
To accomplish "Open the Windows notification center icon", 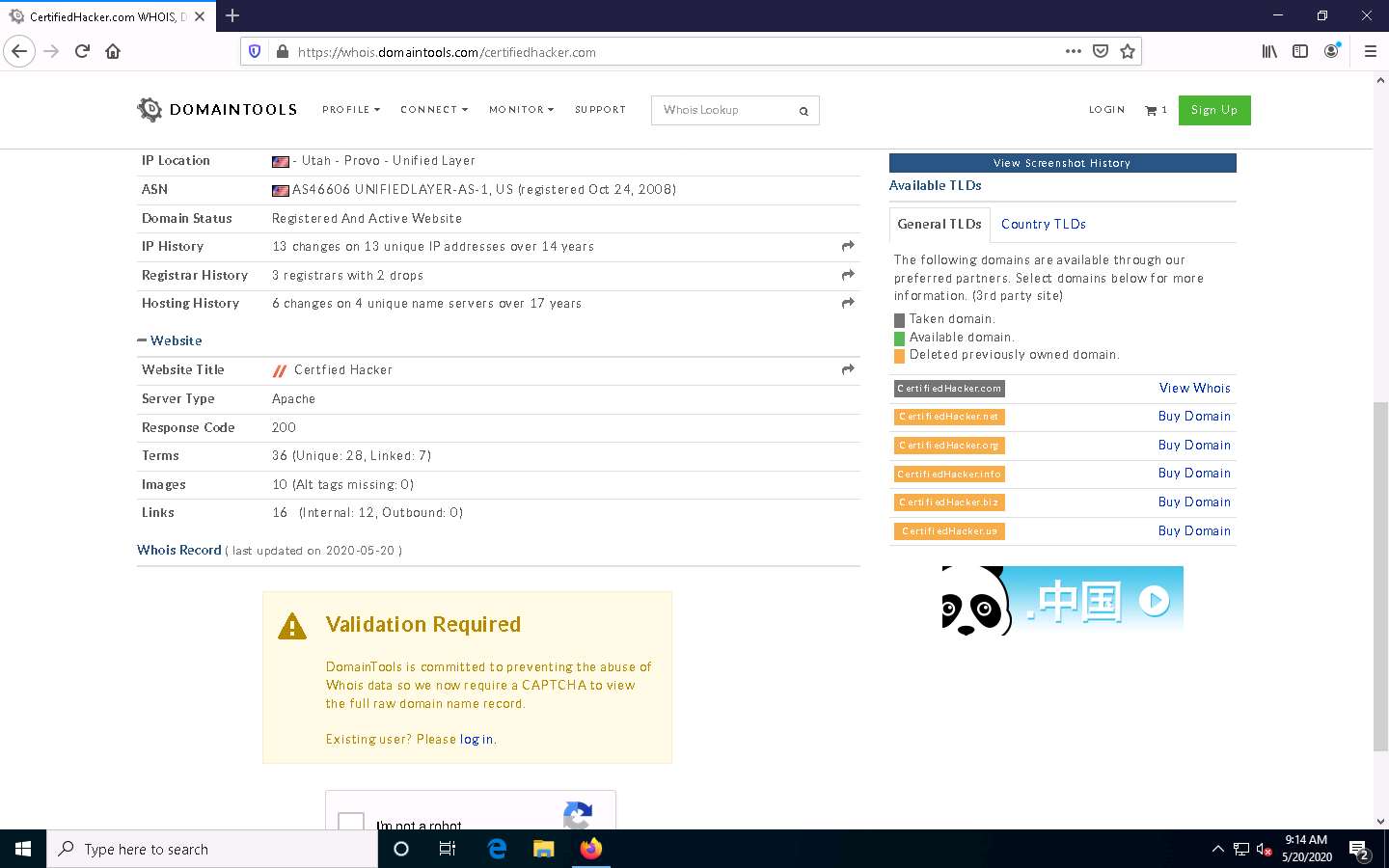I will [1360, 850].
